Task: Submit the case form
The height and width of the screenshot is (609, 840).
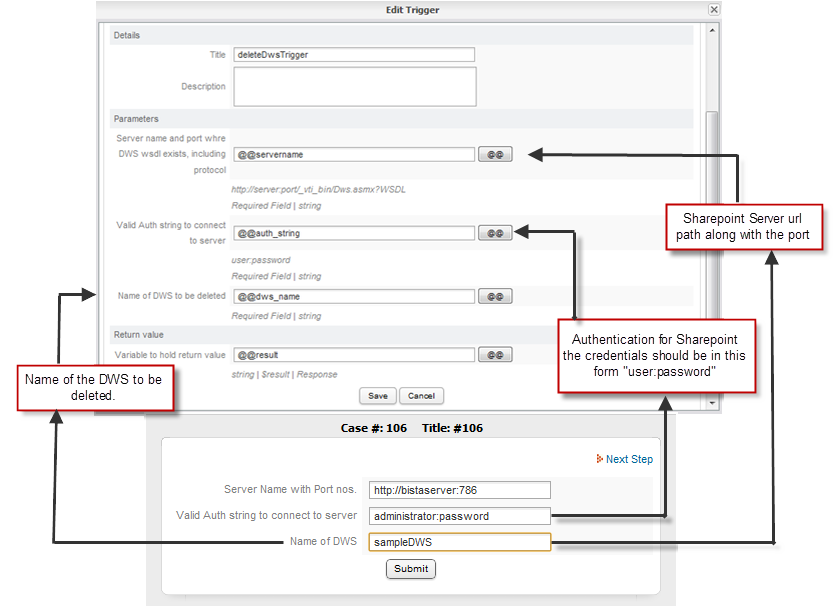Action: pos(411,569)
